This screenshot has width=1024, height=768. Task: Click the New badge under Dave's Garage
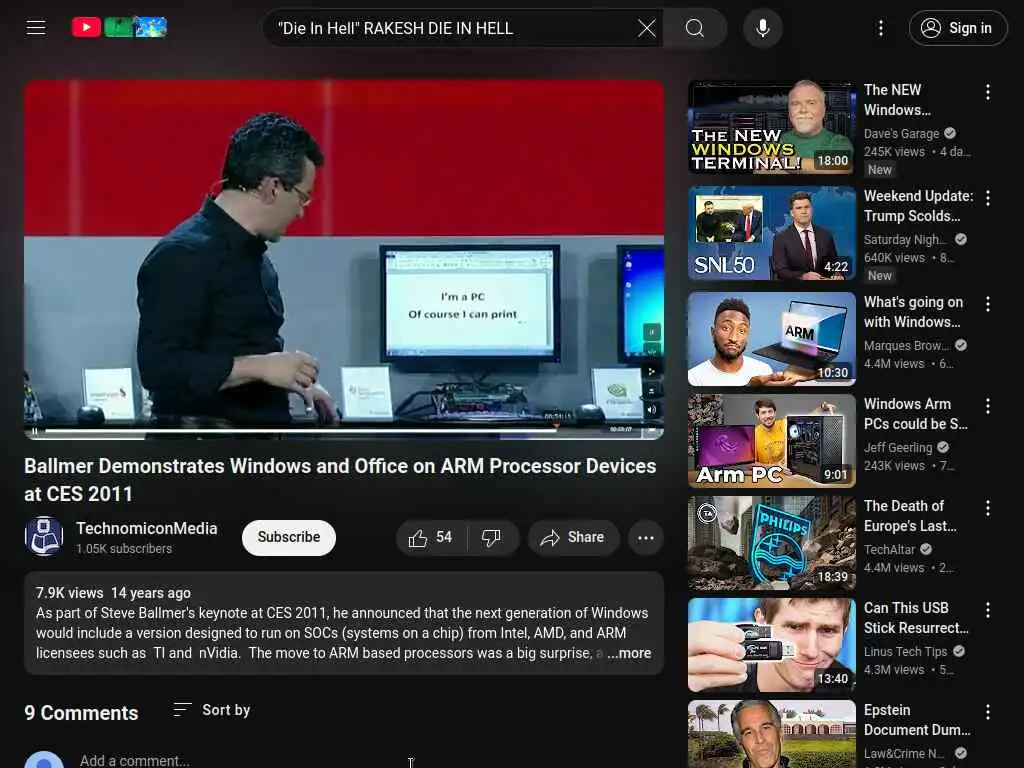[880, 170]
